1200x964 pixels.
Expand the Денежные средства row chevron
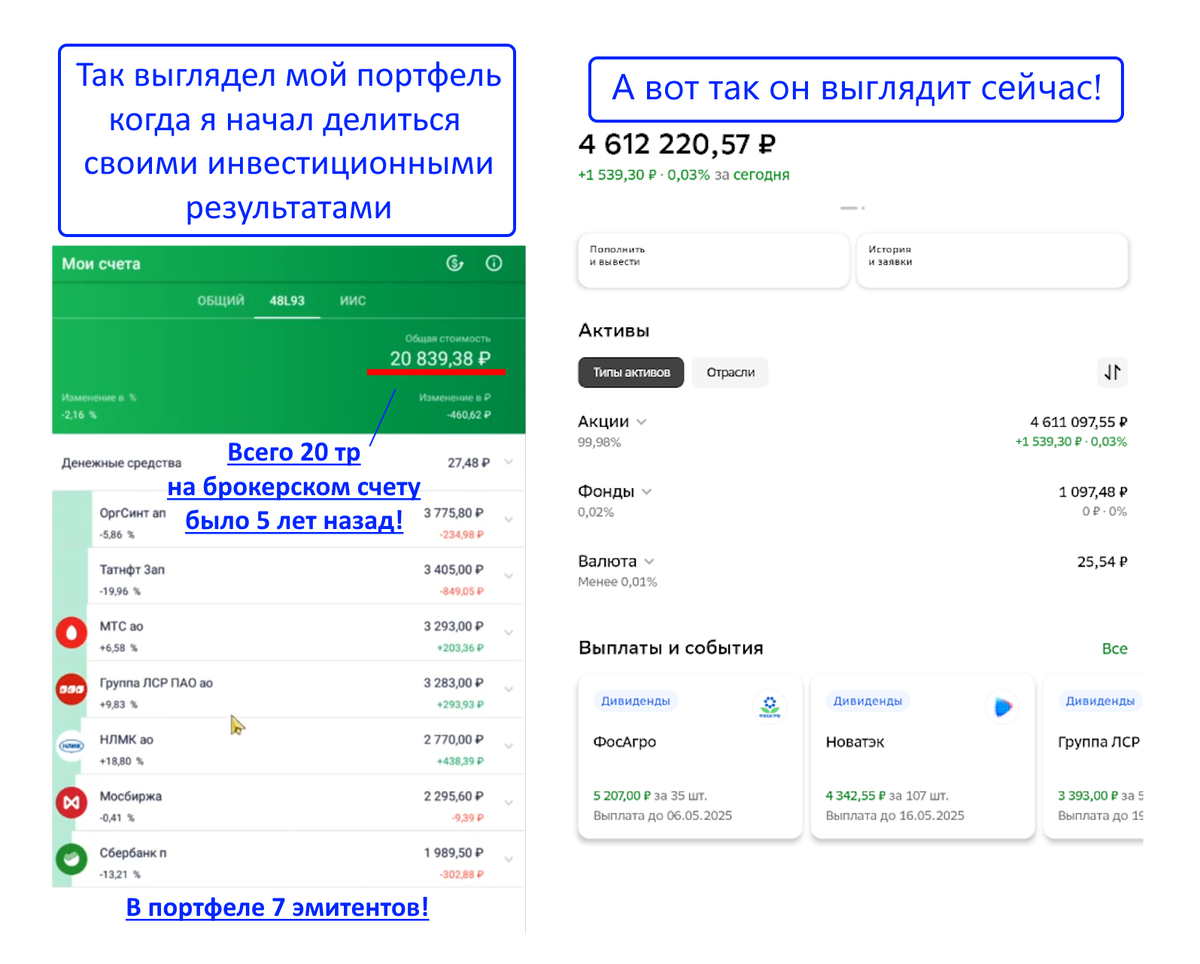coord(509,463)
